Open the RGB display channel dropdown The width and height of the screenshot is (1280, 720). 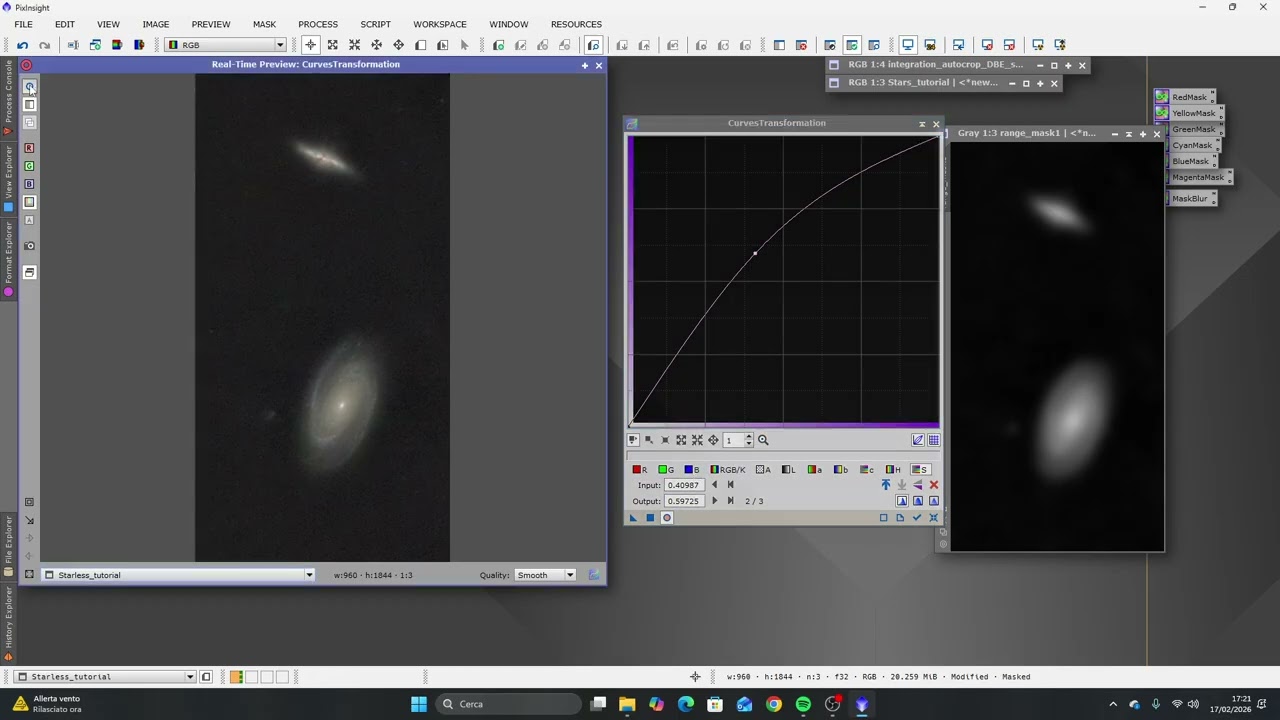pyautogui.click(x=226, y=45)
